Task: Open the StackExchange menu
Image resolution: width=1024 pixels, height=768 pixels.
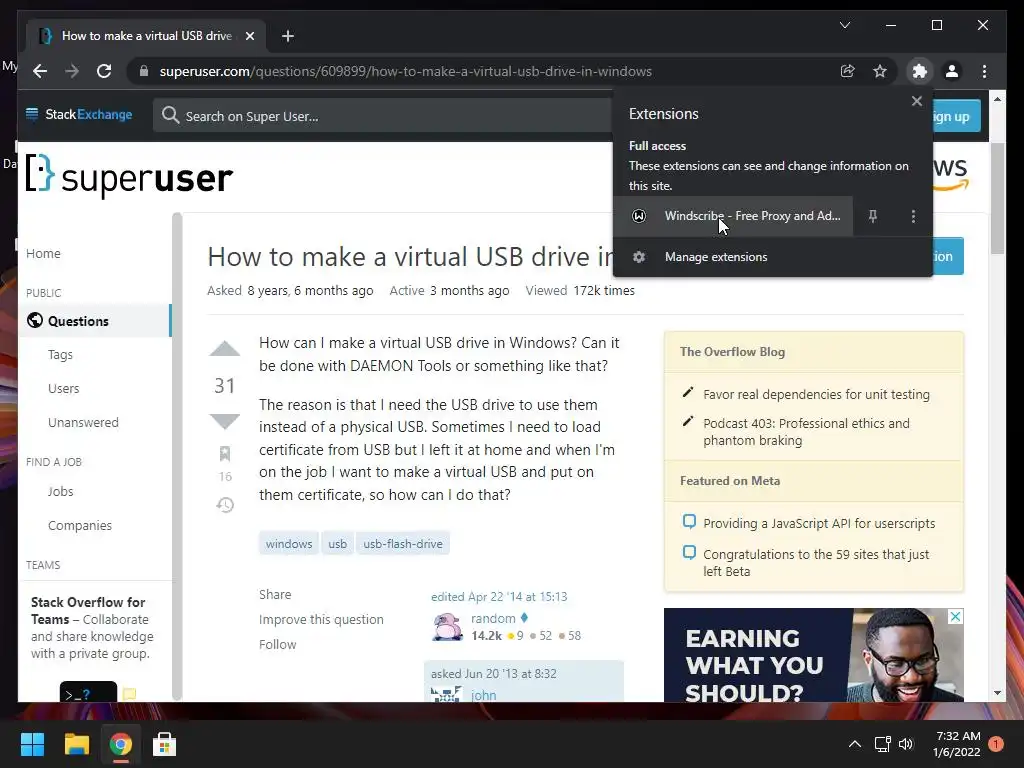Action: click(x=78, y=115)
